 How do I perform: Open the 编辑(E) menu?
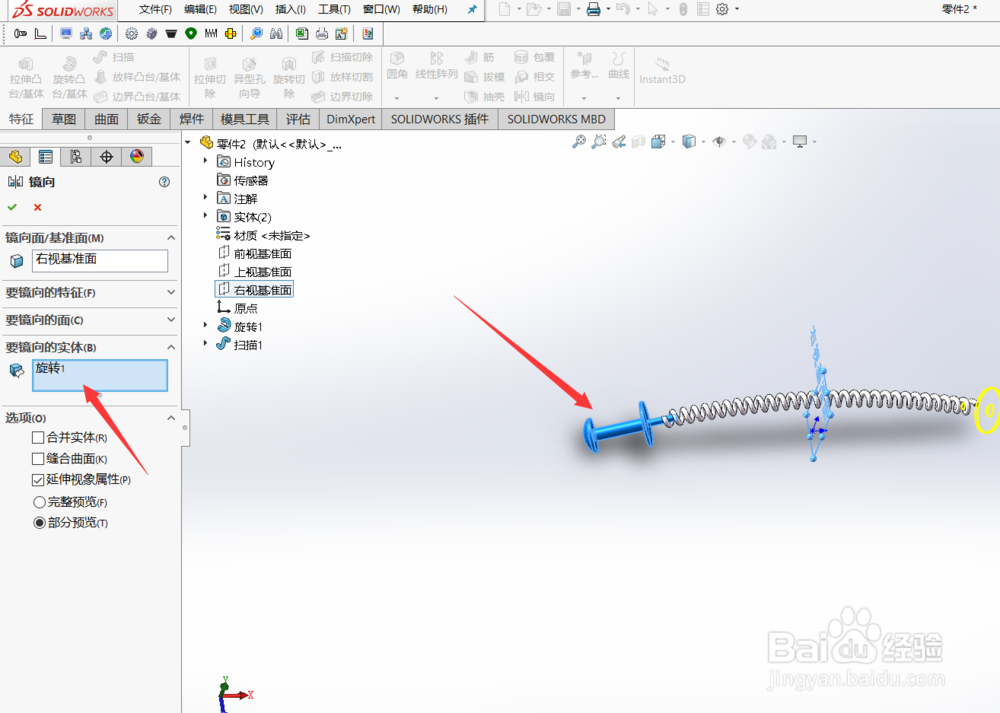pos(200,9)
